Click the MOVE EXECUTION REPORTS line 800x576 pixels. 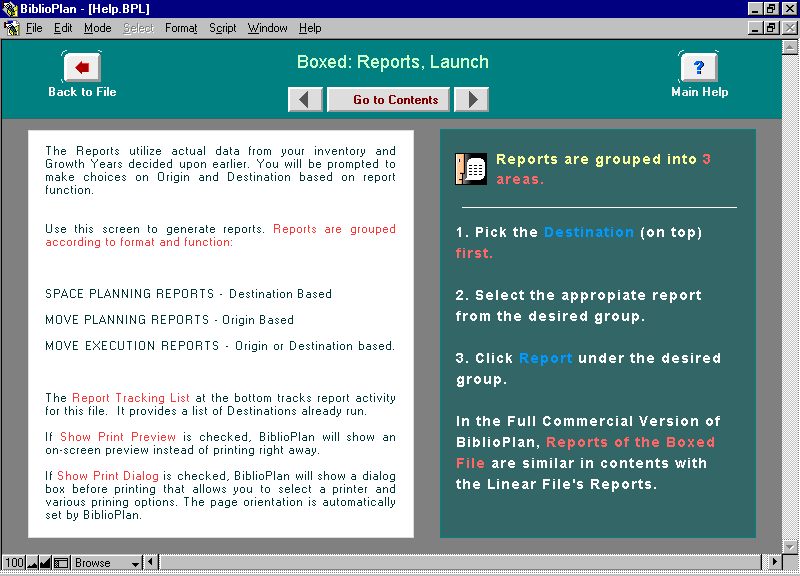[220, 346]
